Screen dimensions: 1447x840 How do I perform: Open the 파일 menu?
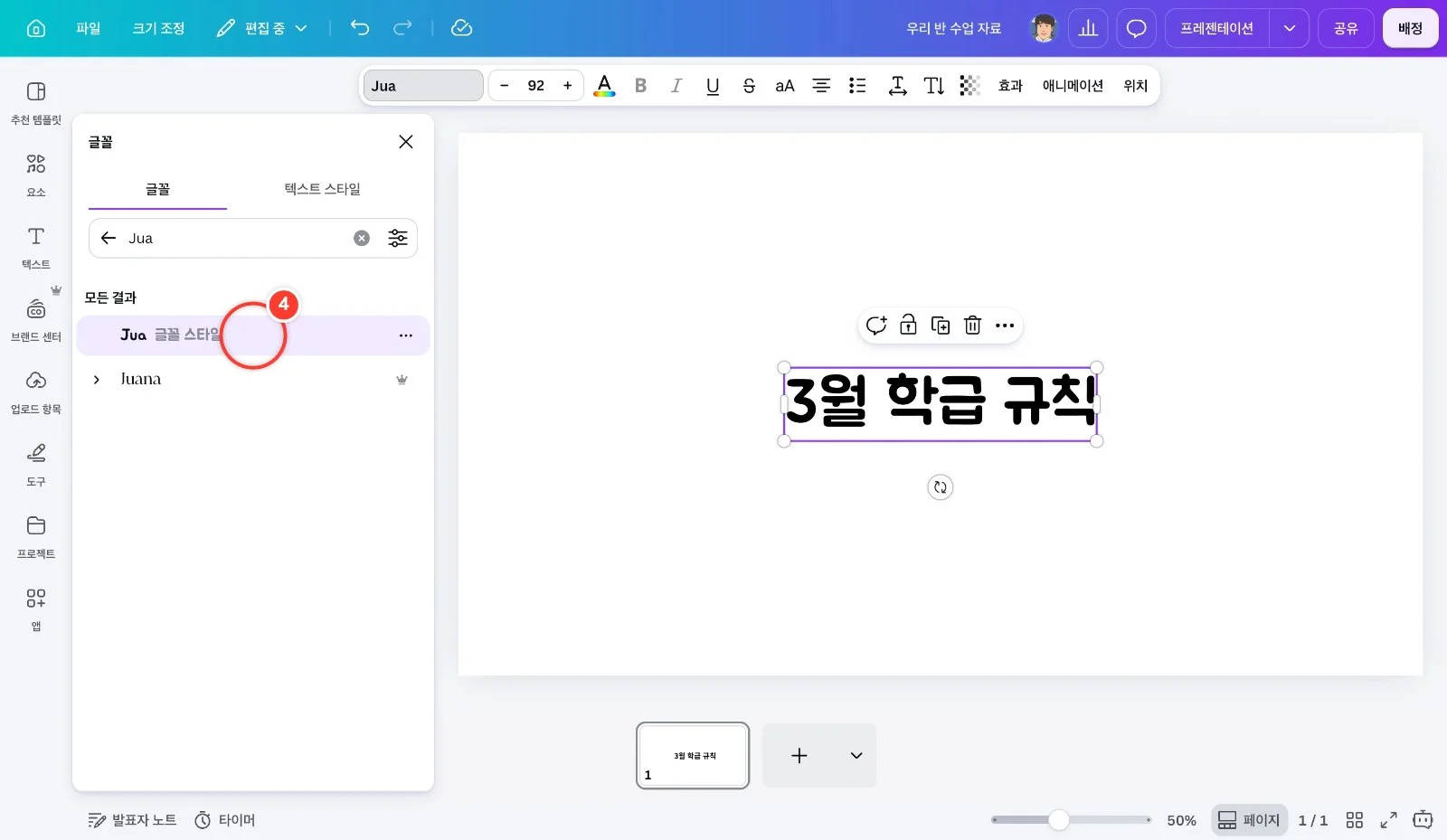89,28
